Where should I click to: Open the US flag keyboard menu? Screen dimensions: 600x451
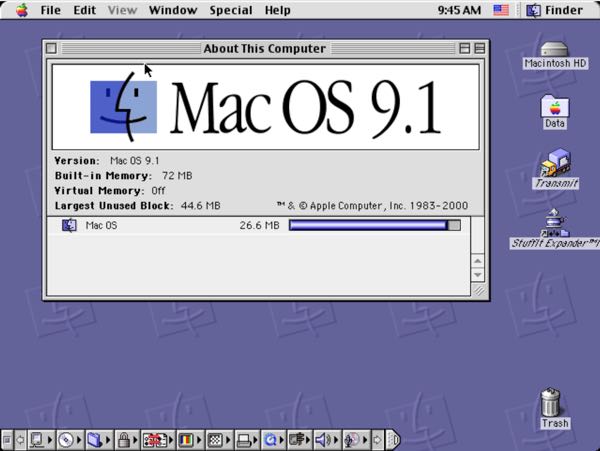(501, 10)
